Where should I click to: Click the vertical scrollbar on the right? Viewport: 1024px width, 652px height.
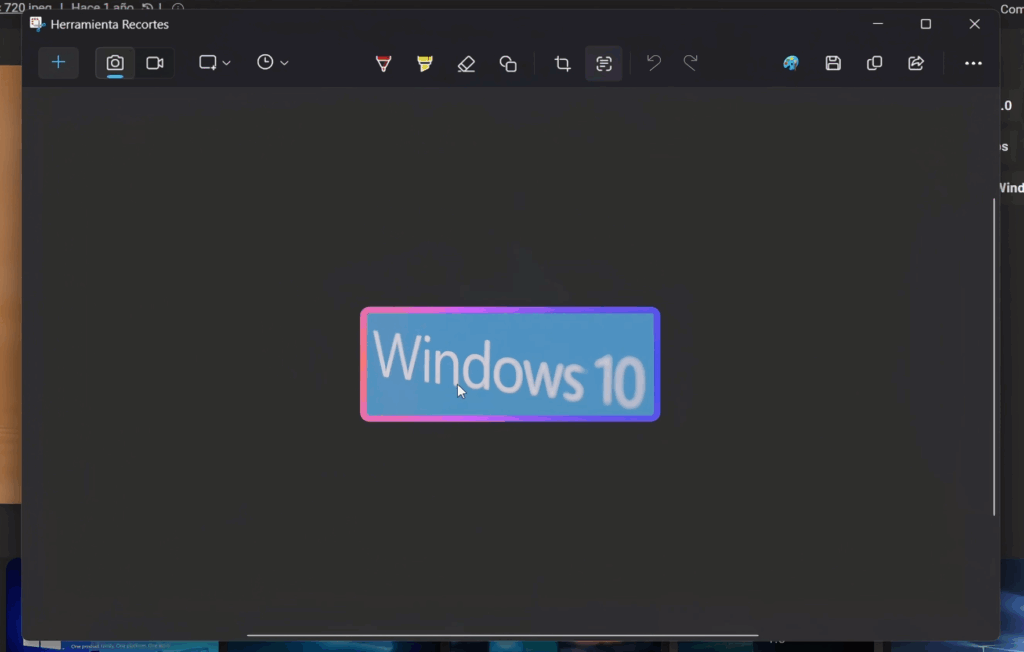coord(993,356)
